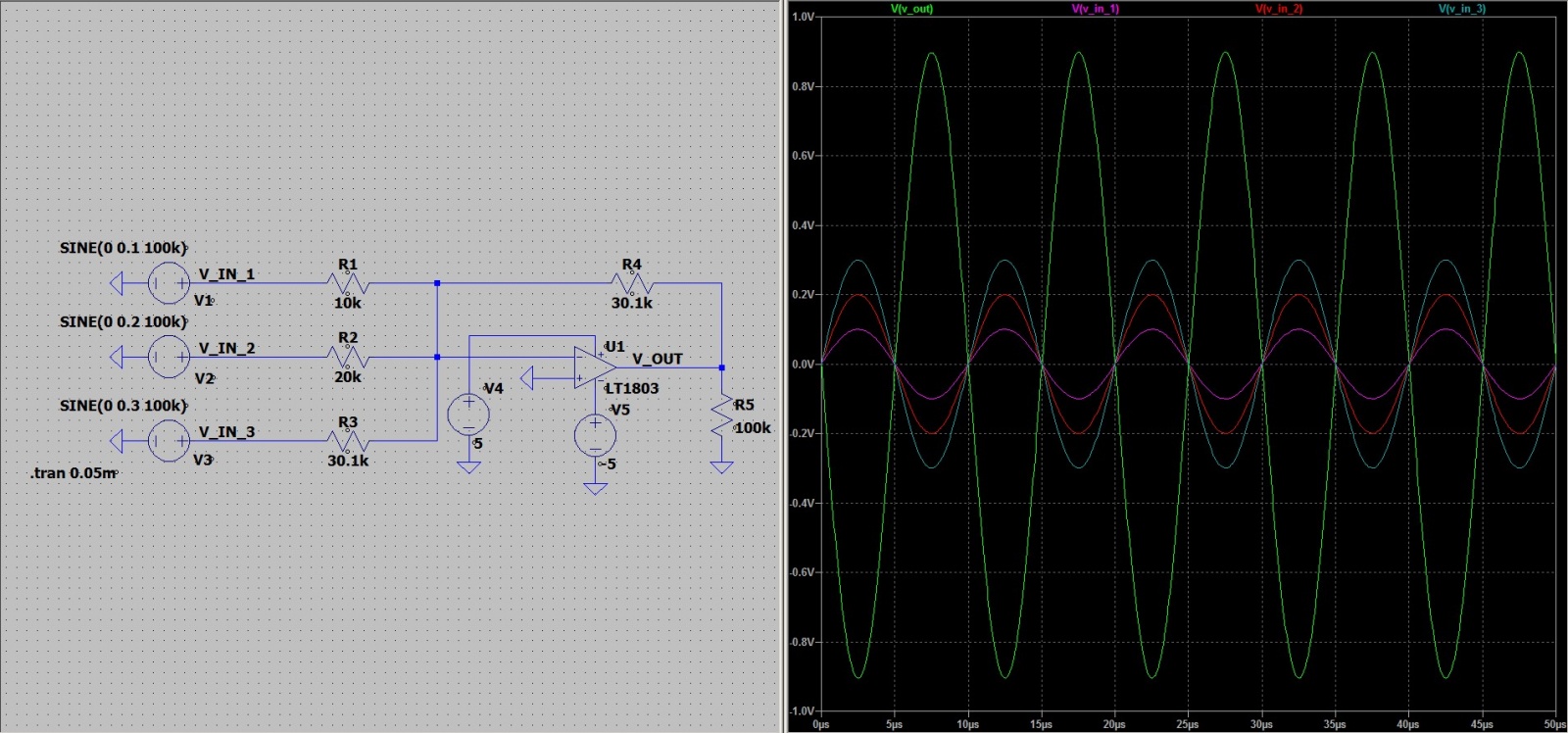Image resolution: width=1568 pixels, height=733 pixels.
Task: Click the U1 reference label
Action: (614, 346)
